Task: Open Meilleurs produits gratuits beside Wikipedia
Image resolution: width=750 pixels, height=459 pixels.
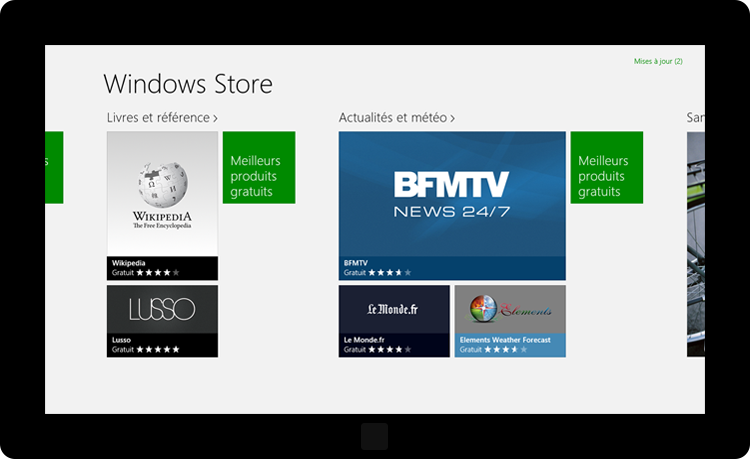Action: click(259, 167)
